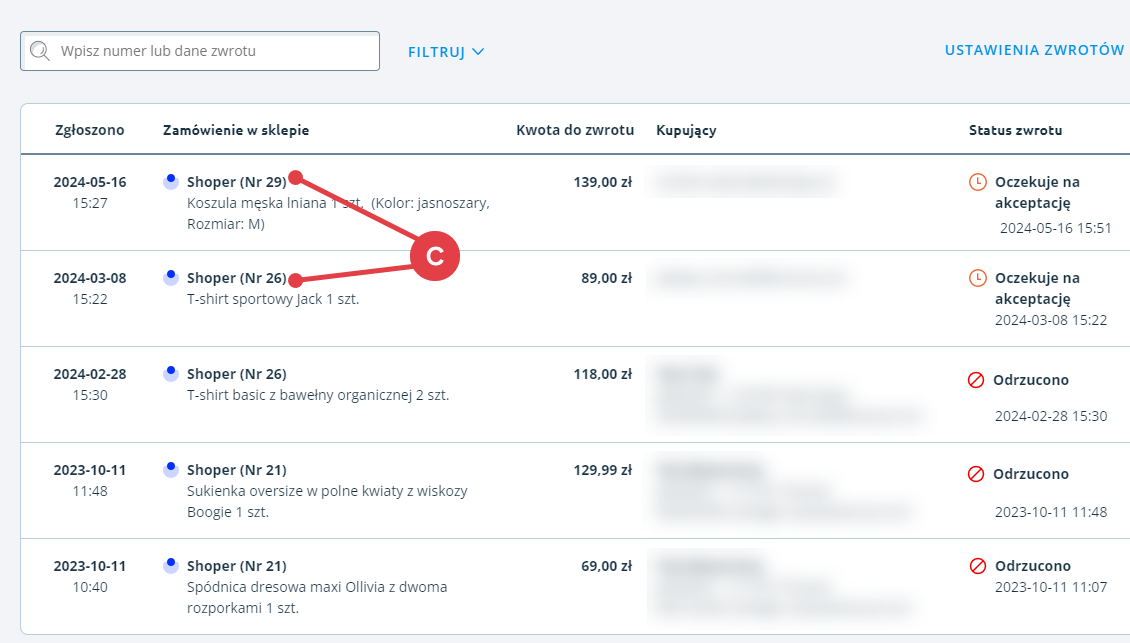Click the red C annotation marker

click(x=435, y=256)
